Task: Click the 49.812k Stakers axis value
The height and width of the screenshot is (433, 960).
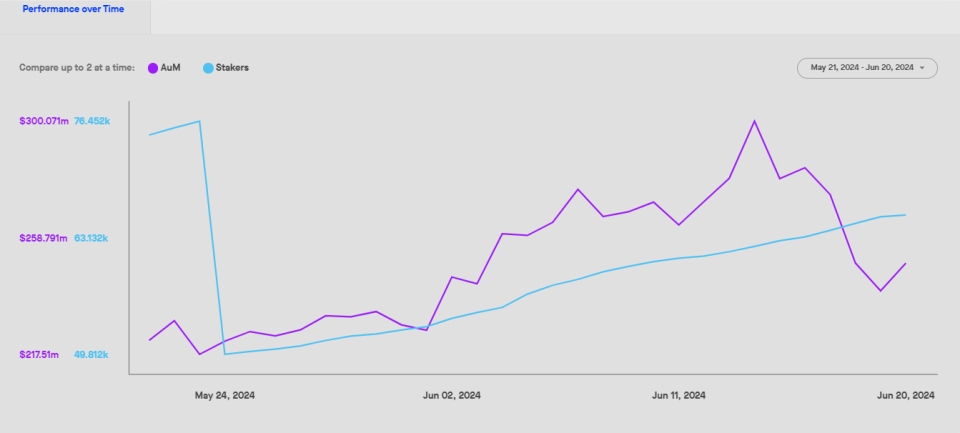Action: click(x=91, y=355)
